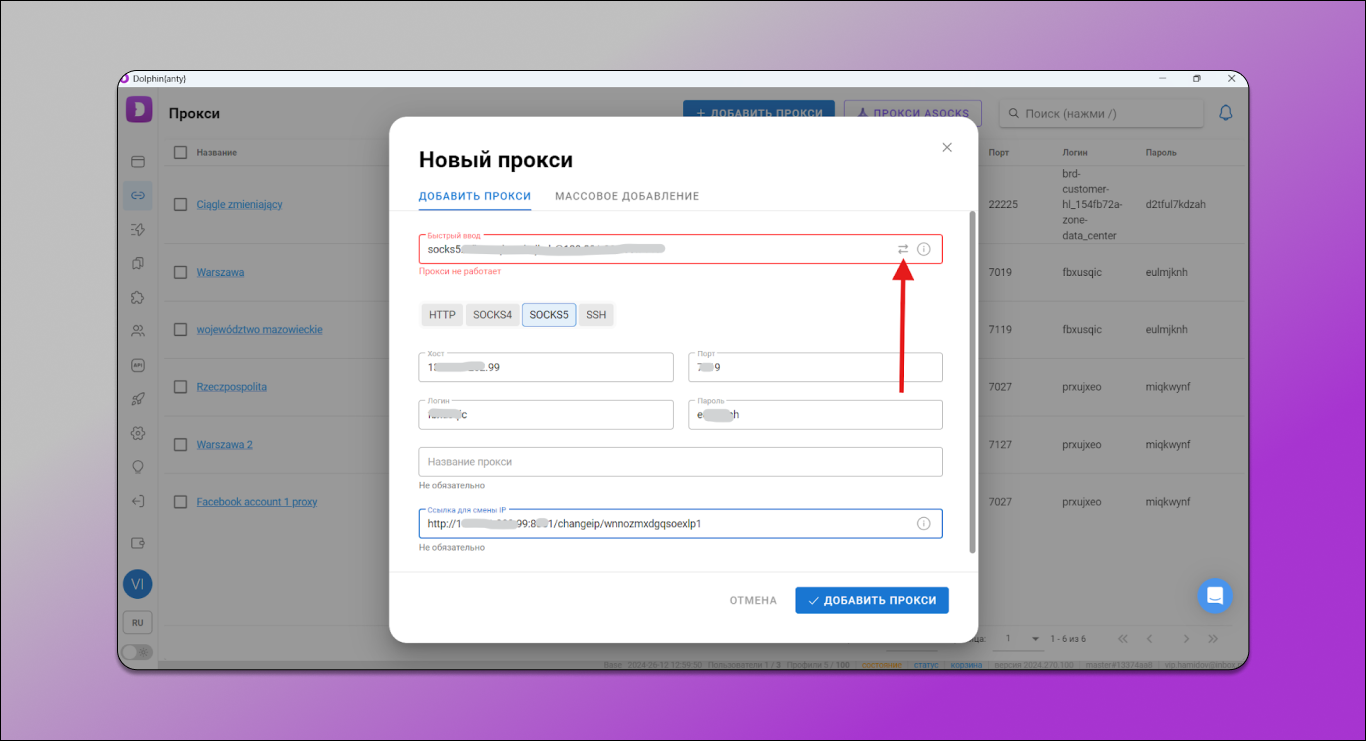Viewport: 1366px width, 741px height.
Task: Open the automation lightning list sidebar icon
Action: [x=138, y=229]
